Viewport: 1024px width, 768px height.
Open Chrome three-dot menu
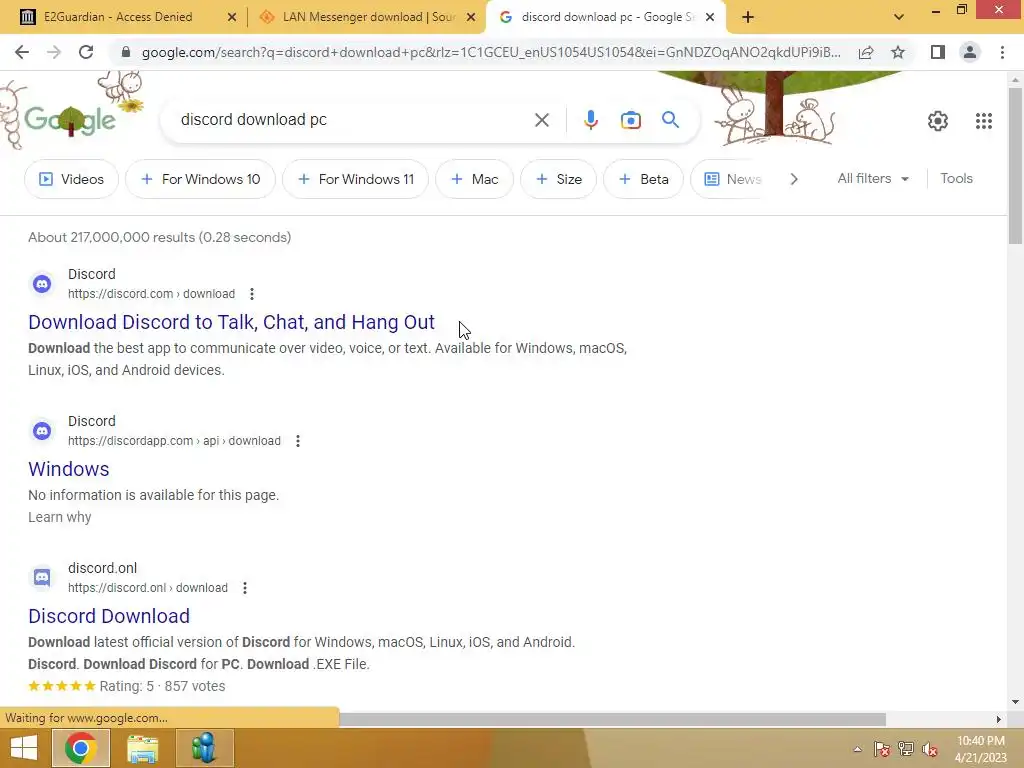(1002, 52)
